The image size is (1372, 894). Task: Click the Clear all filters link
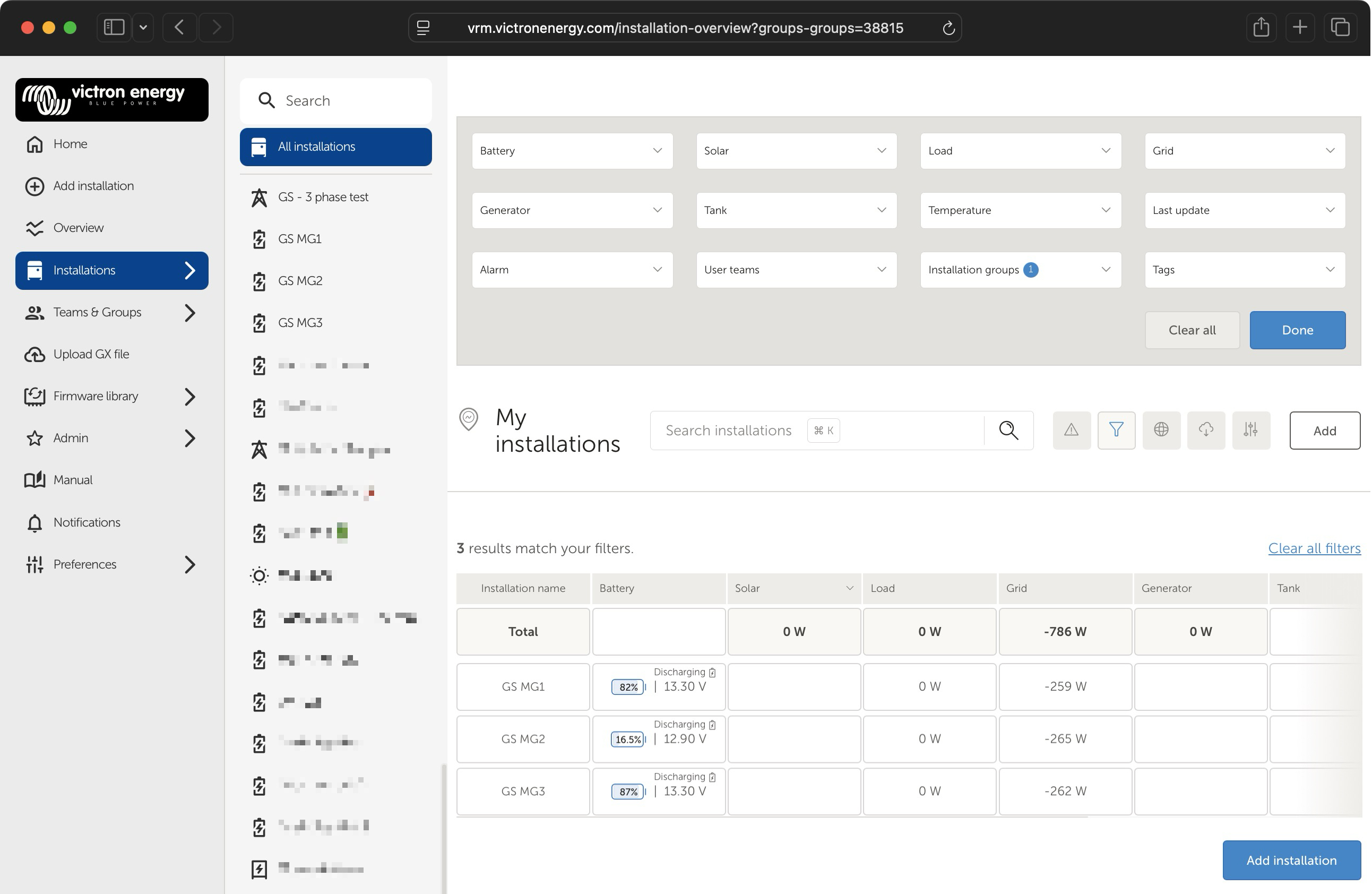click(1314, 548)
